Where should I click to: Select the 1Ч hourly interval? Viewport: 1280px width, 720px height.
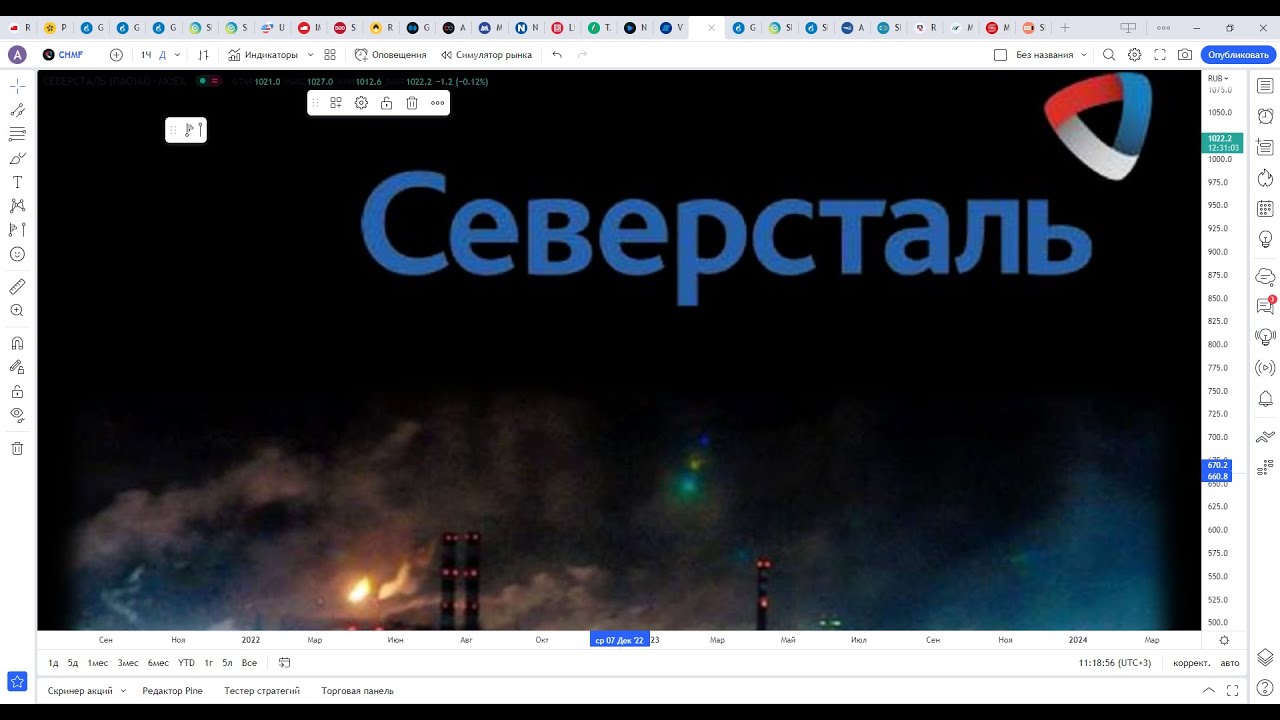click(146, 55)
